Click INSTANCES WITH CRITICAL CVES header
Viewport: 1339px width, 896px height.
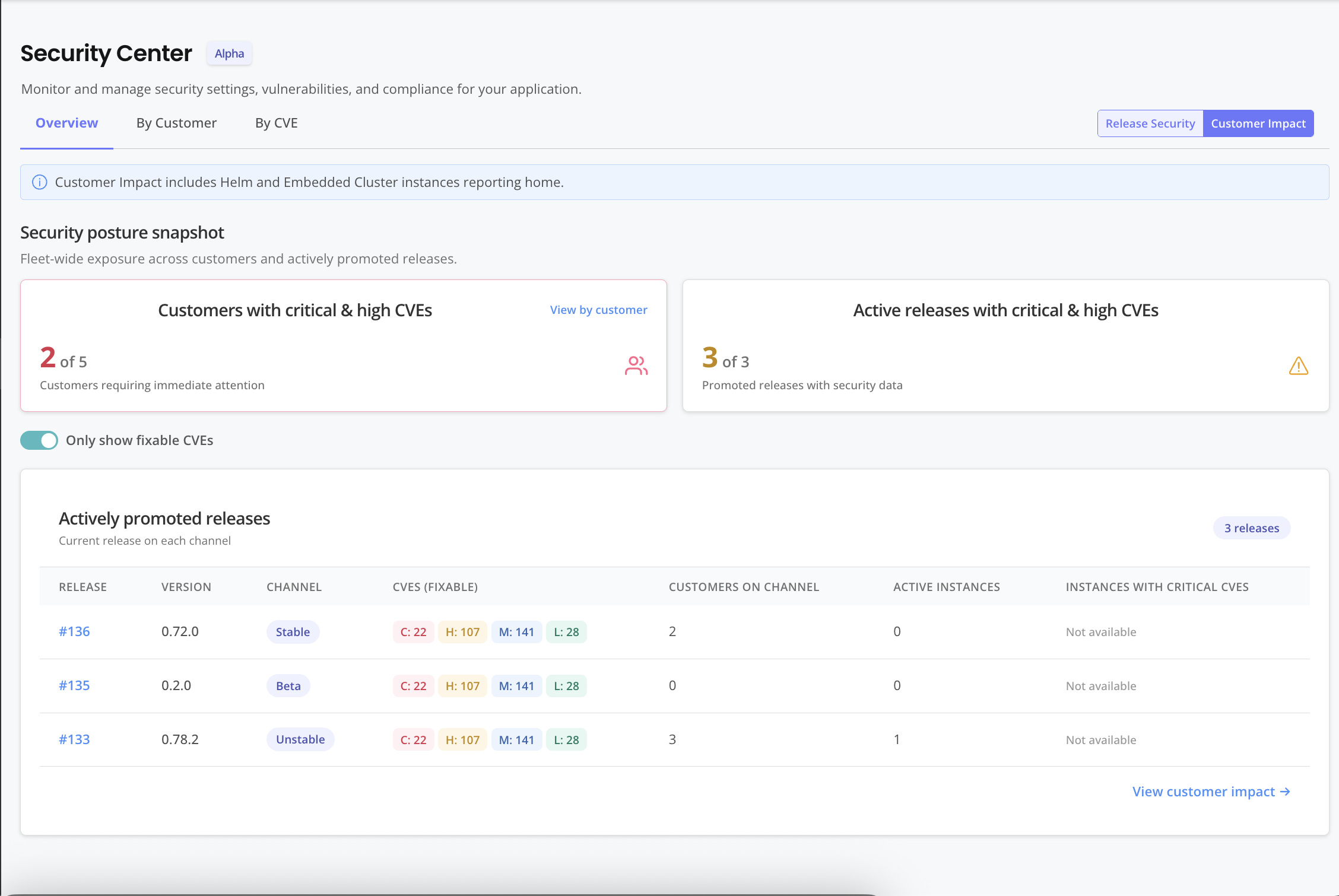click(x=1157, y=587)
